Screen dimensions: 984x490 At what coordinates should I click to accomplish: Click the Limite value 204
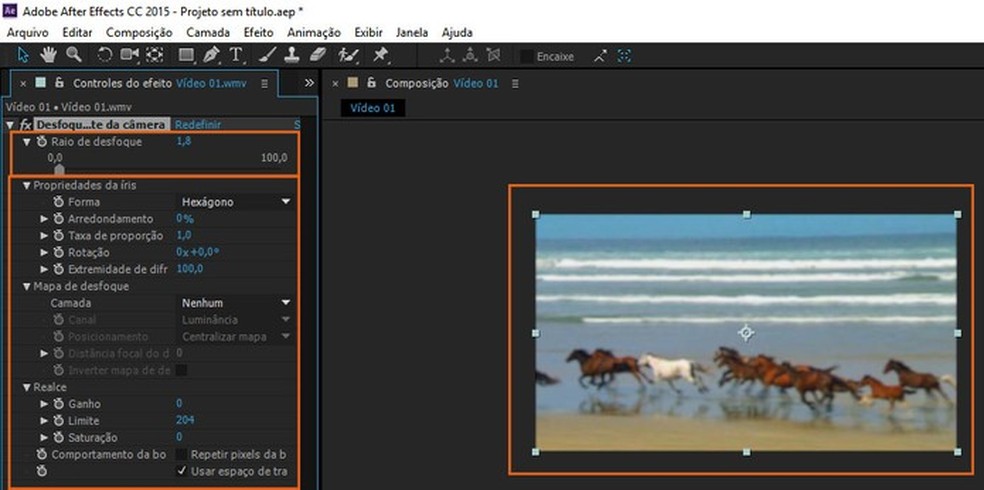click(x=186, y=420)
